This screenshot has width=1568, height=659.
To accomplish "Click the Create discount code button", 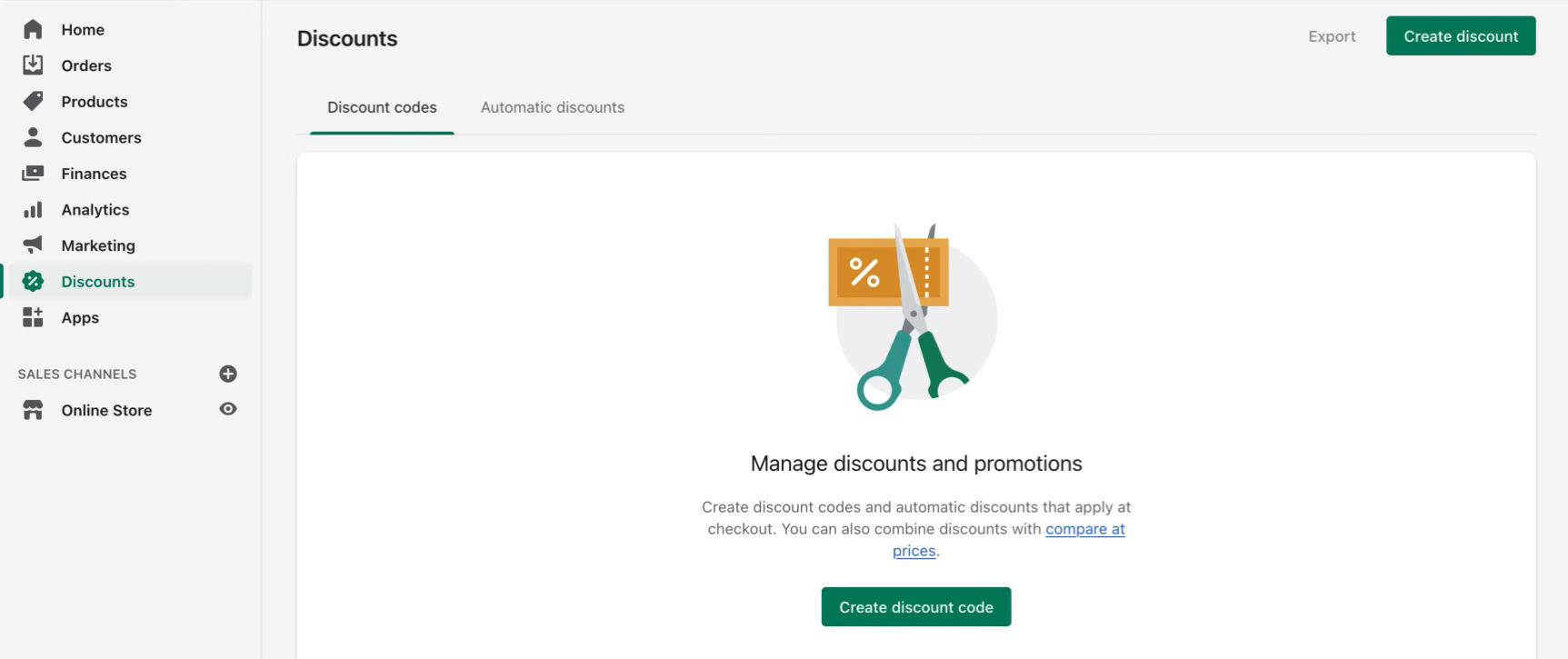I will [x=916, y=607].
